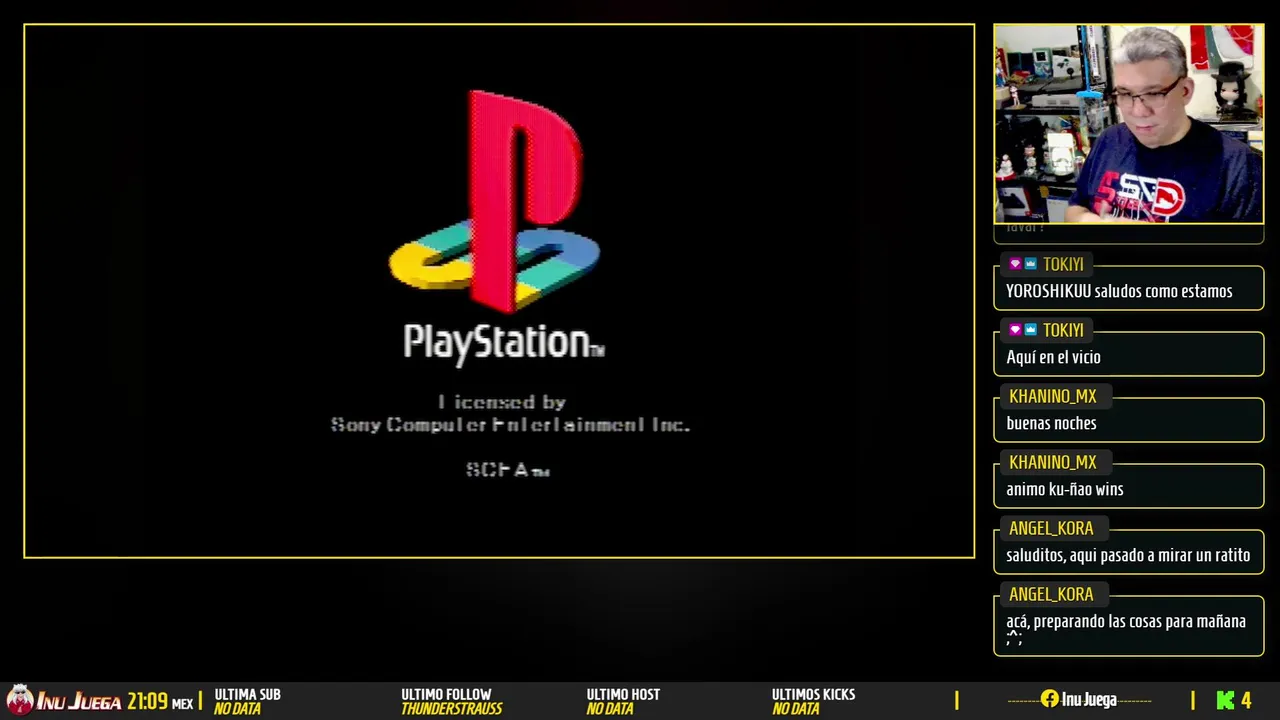
Task: Click blue crown badge on TOKIYI's YOROSHIKUU message
Action: click(x=1030, y=264)
